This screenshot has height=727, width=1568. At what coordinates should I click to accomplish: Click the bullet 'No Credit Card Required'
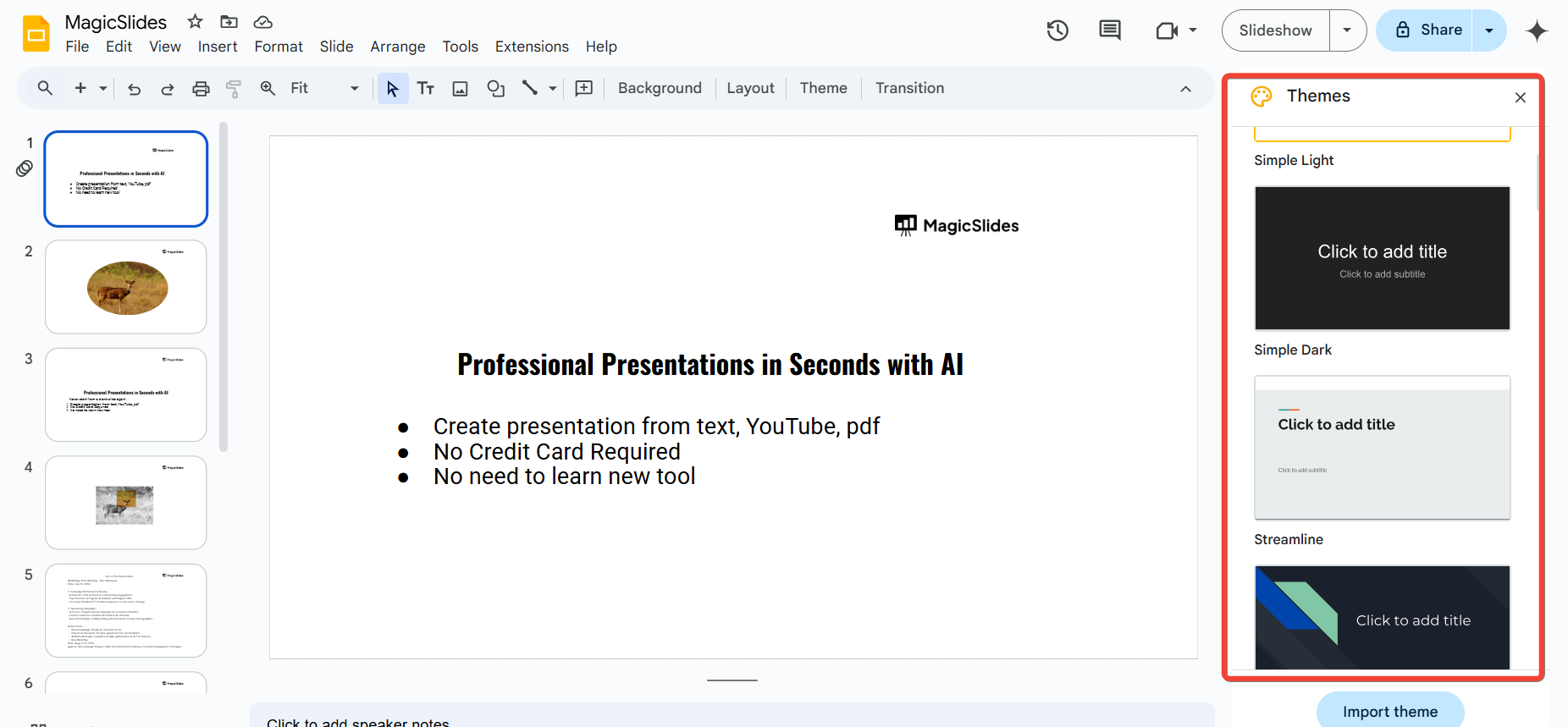pyautogui.click(x=557, y=452)
